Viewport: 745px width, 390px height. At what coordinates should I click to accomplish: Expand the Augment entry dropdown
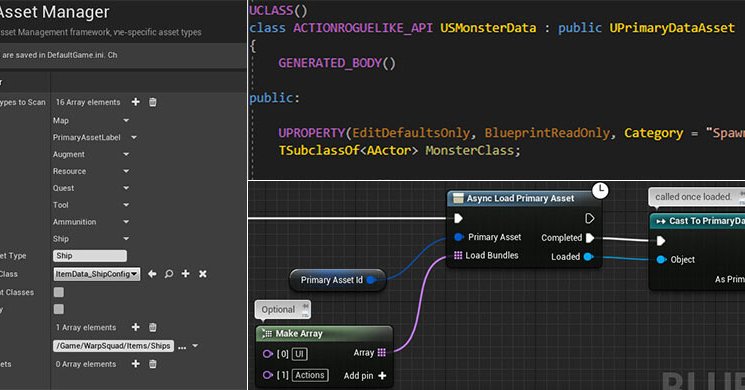point(126,154)
